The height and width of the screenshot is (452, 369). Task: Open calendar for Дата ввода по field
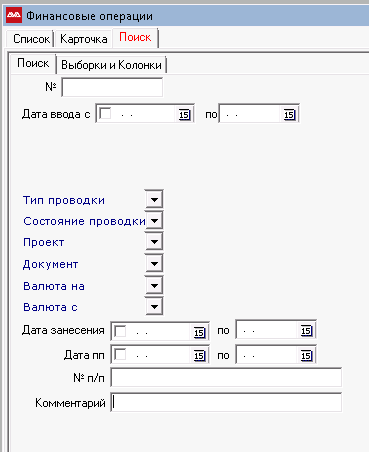click(289, 115)
